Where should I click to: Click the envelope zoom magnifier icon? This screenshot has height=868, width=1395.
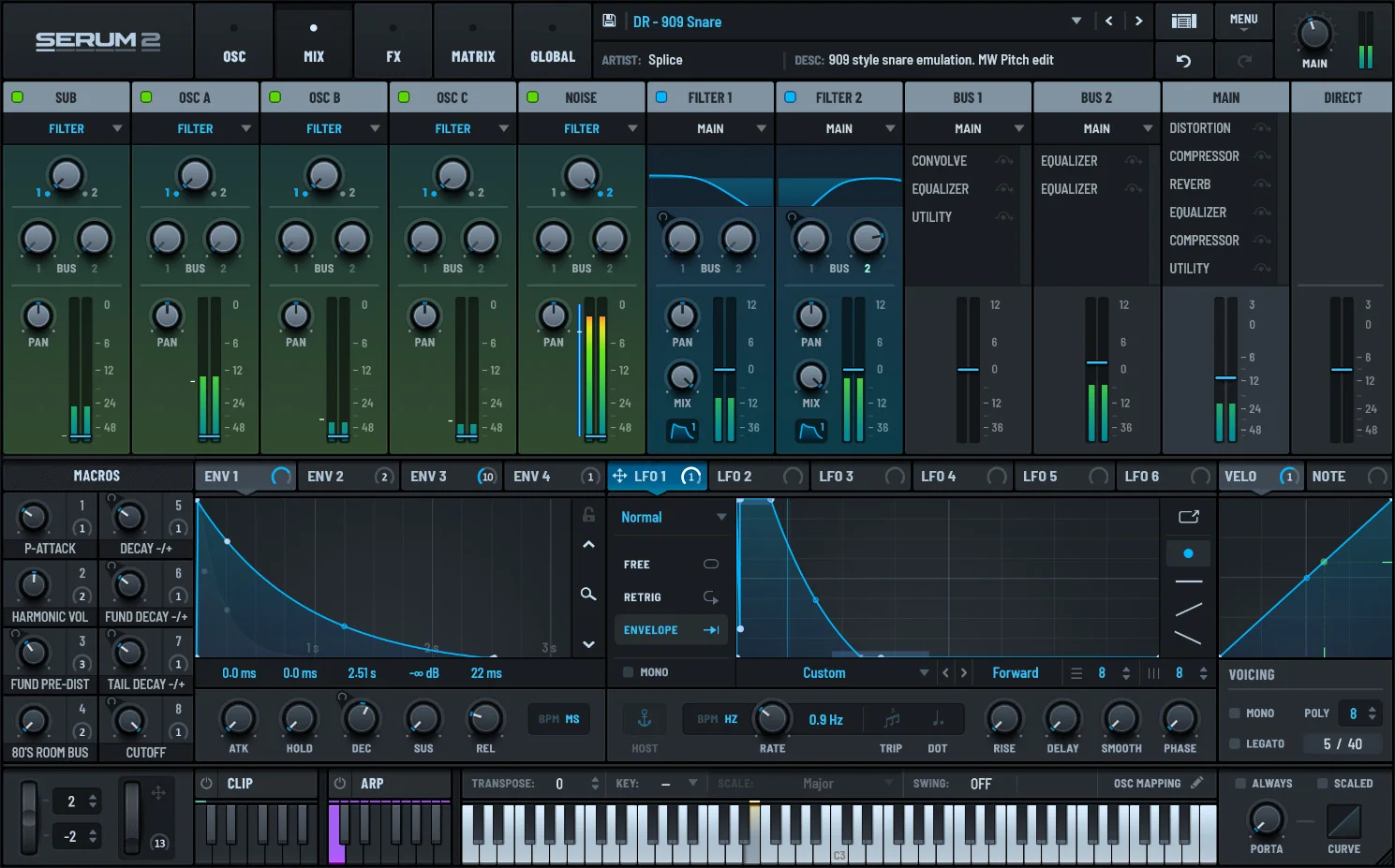(x=588, y=594)
